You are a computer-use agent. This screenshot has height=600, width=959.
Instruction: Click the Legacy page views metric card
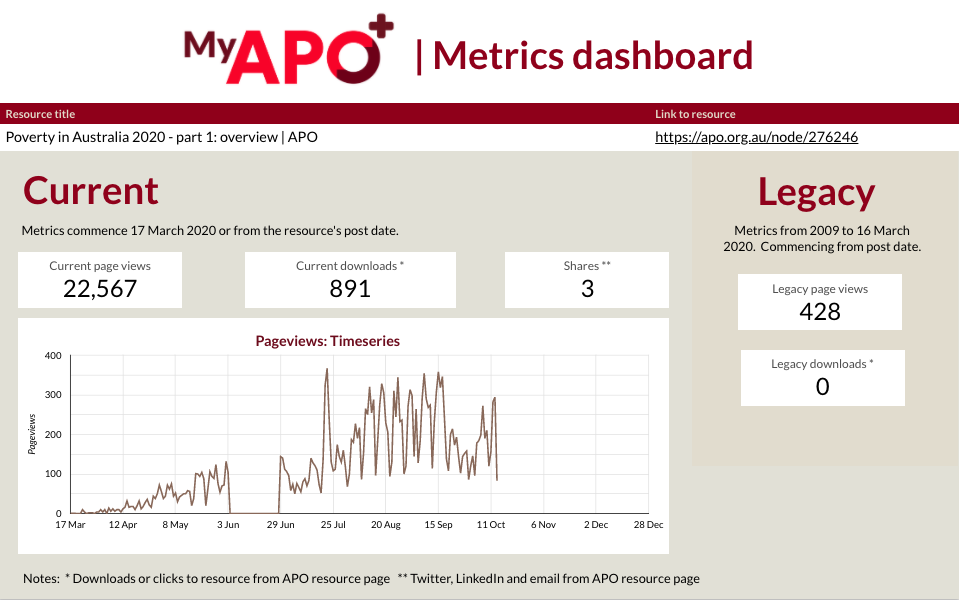[820, 302]
